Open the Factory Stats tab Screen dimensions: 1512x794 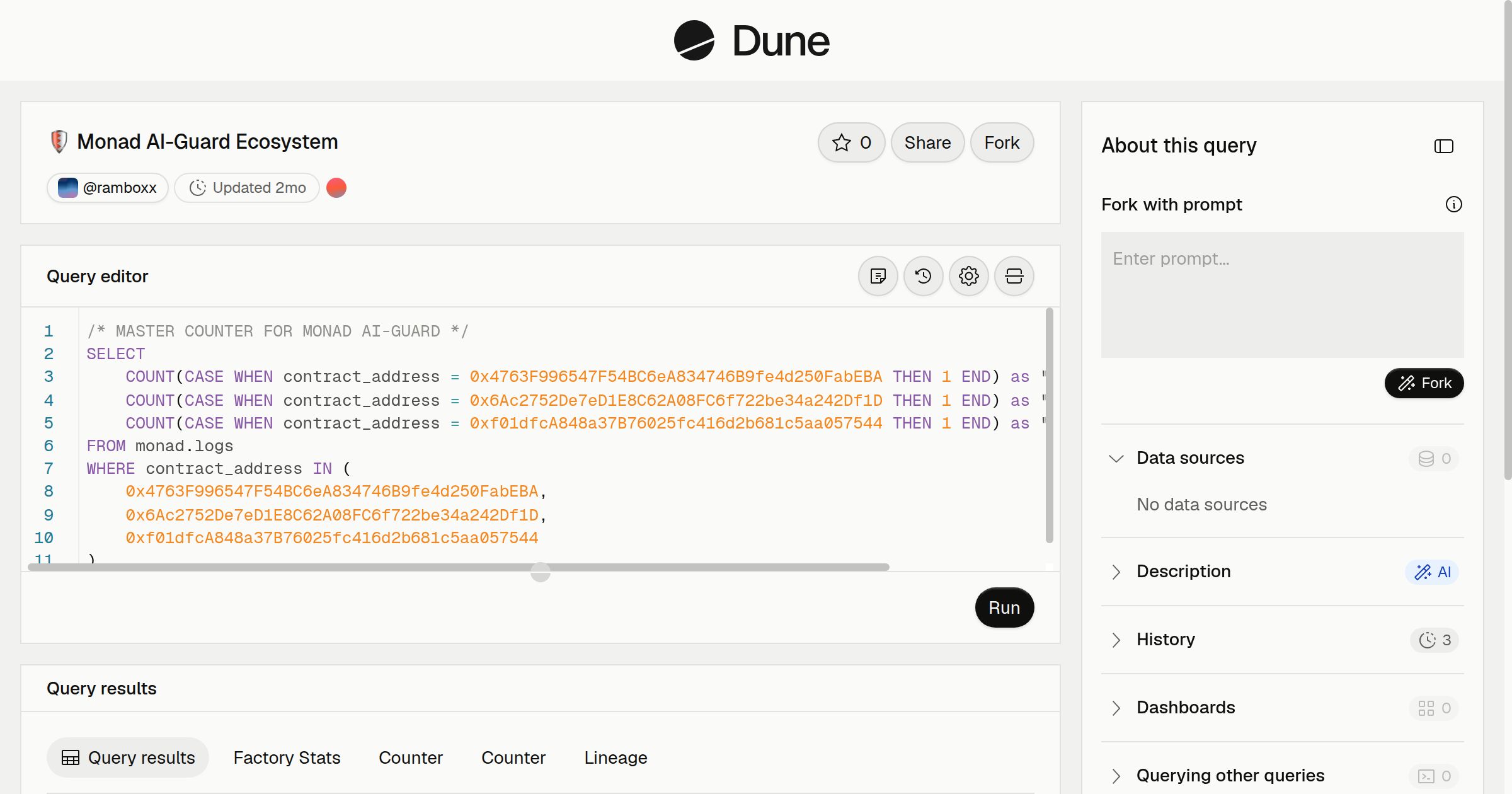pos(287,757)
